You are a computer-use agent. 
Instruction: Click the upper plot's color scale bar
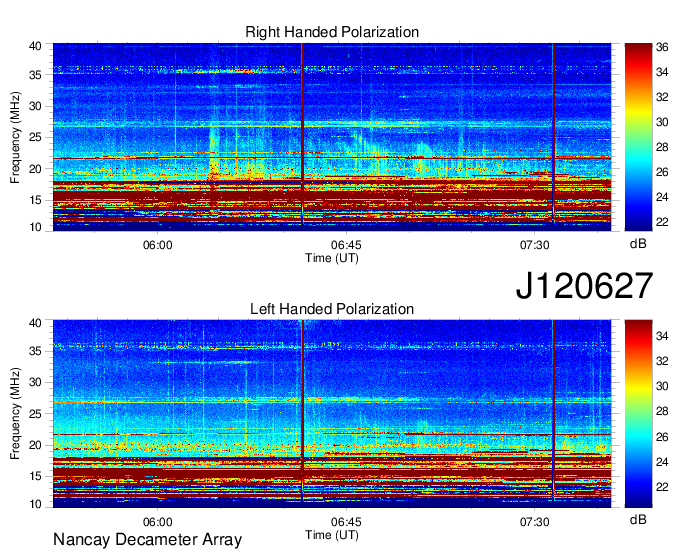pyautogui.click(x=638, y=137)
